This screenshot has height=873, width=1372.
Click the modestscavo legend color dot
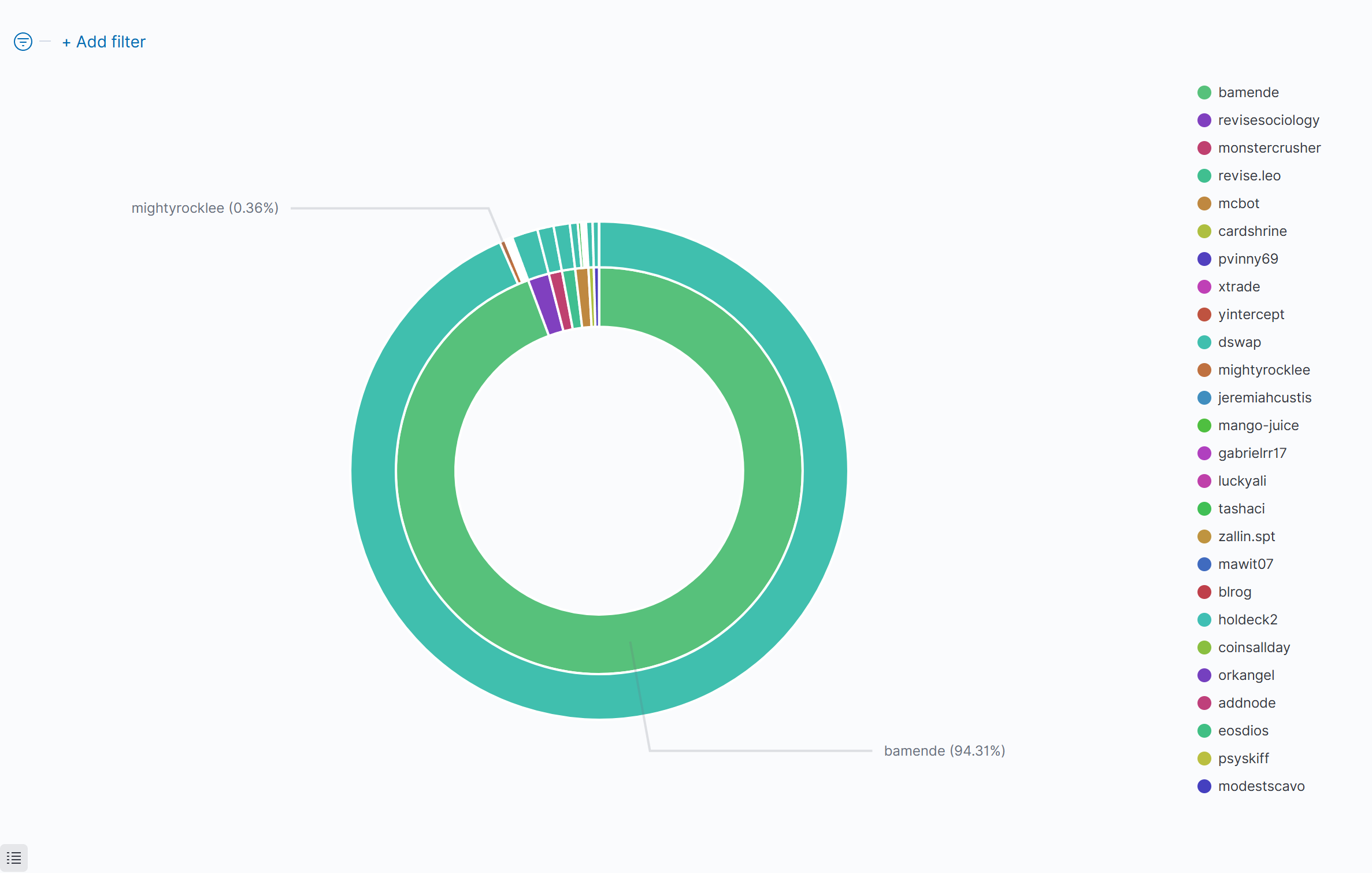click(1204, 786)
